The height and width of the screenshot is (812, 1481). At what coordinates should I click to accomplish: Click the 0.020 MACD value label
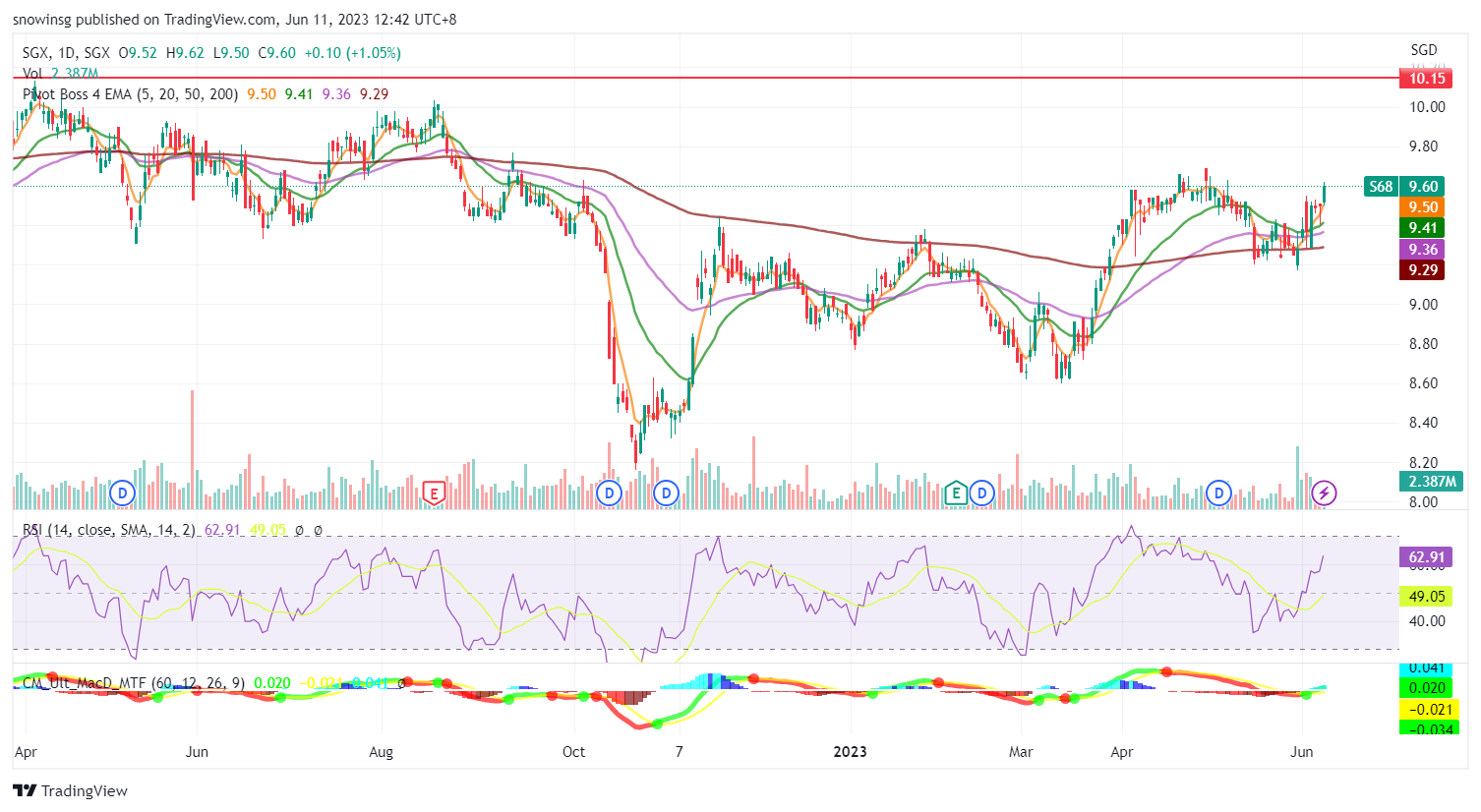pos(1427,688)
